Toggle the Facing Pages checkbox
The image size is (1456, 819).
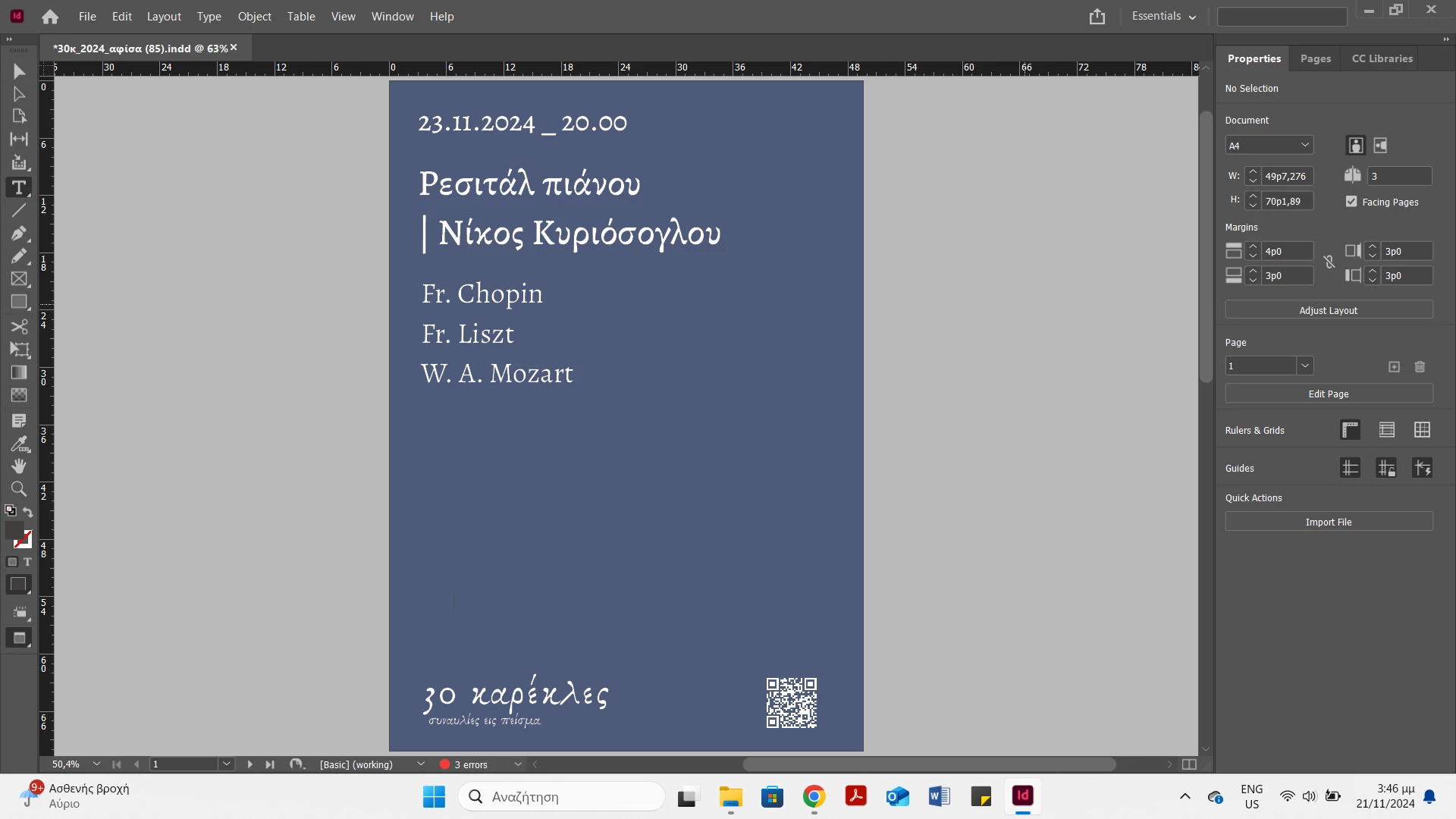point(1351,202)
